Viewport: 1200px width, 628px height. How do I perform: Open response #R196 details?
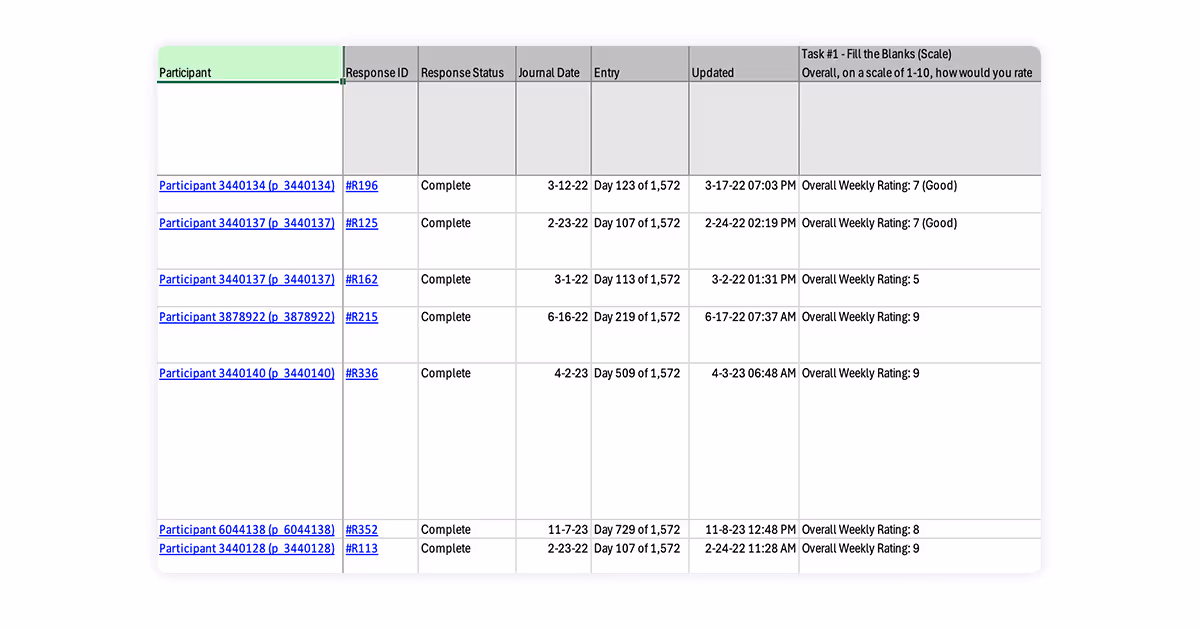click(361, 185)
